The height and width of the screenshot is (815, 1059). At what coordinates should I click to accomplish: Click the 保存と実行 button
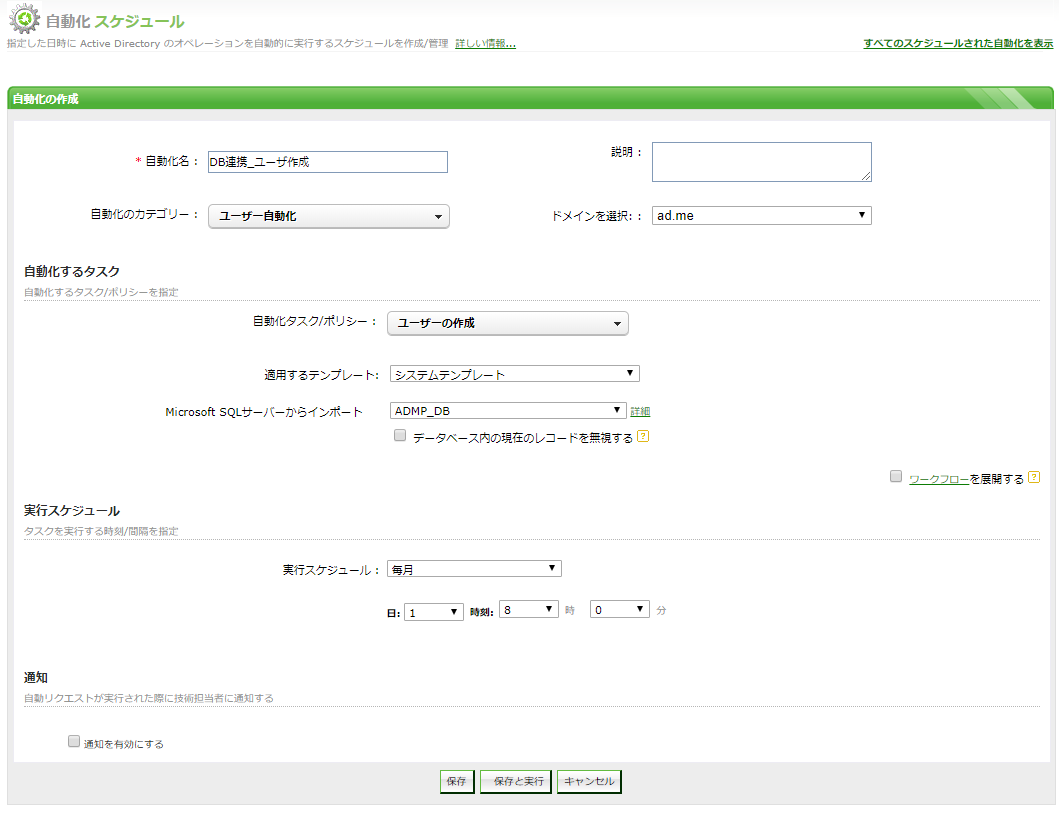516,781
